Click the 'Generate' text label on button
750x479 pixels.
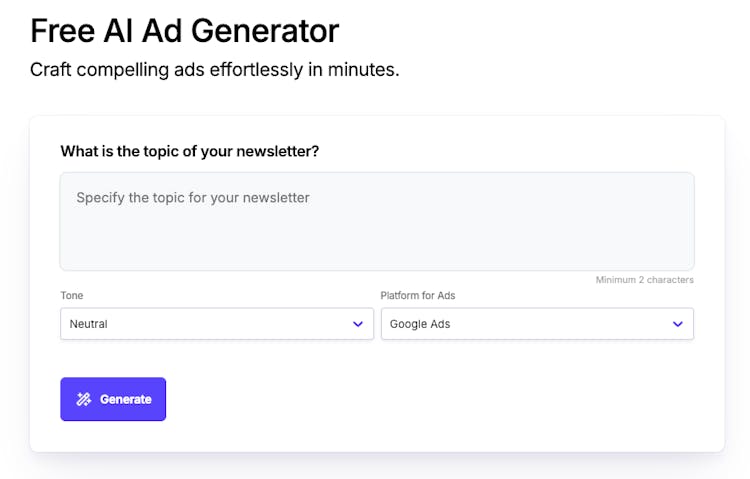pyautogui.click(x=126, y=399)
